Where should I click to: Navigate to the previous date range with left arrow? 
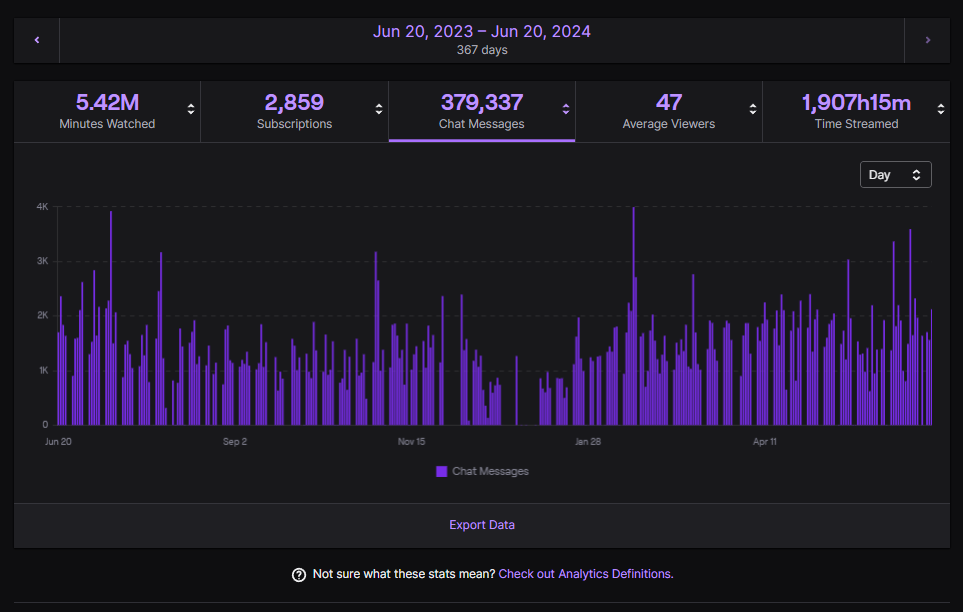(x=36, y=40)
